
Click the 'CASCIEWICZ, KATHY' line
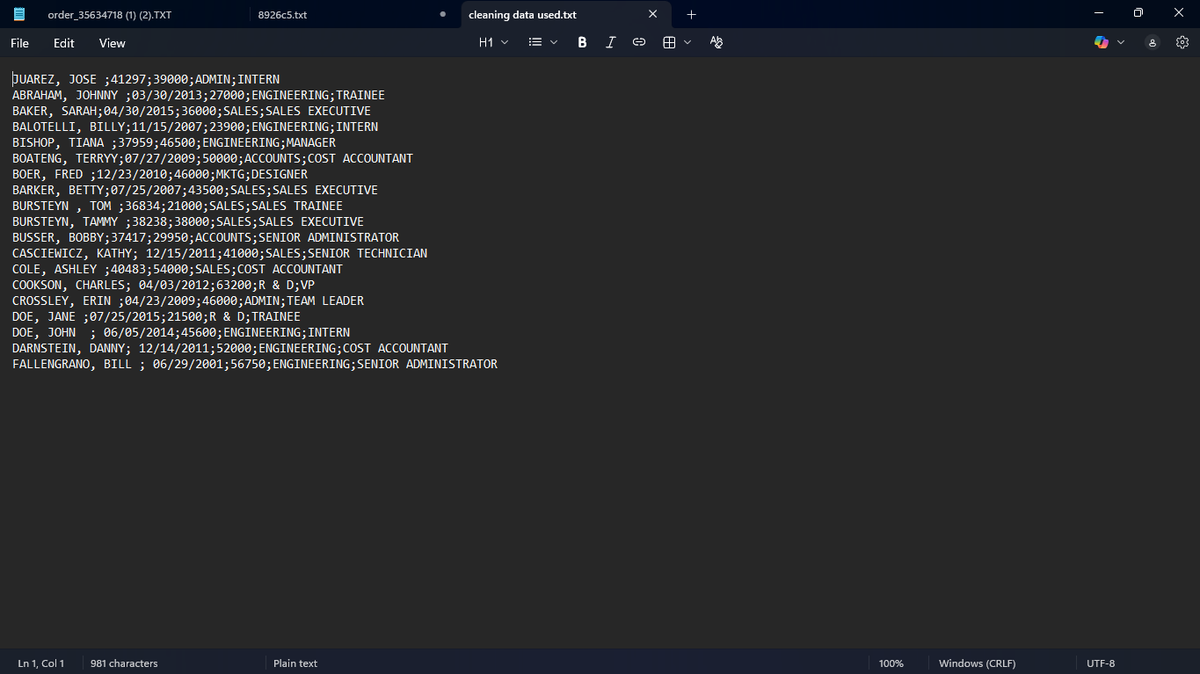click(x=220, y=254)
